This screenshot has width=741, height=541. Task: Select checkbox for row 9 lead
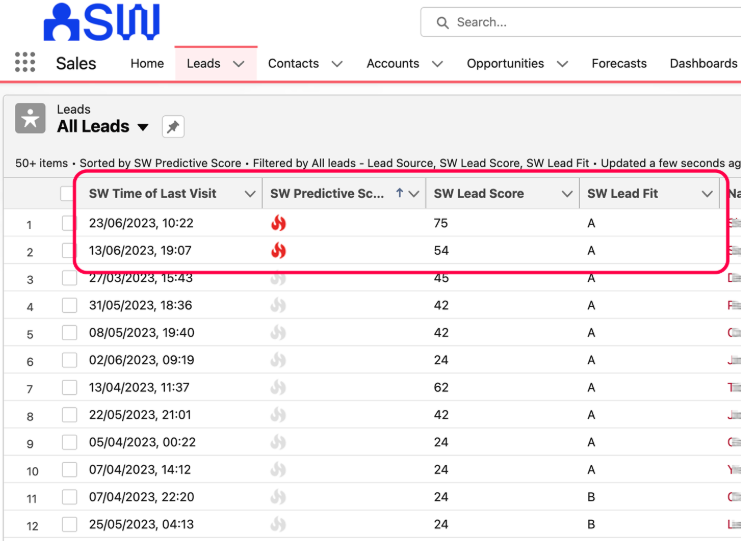[x=69, y=442]
